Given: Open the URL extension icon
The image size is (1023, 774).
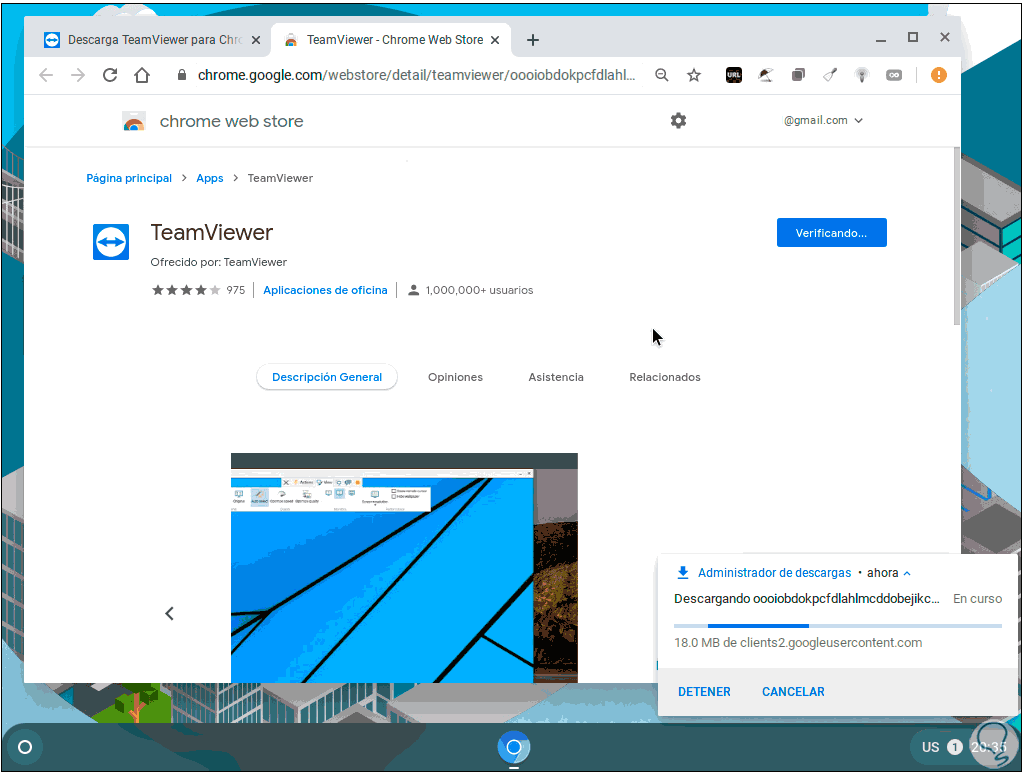Looking at the screenshot, I should [x=733, y=76].
